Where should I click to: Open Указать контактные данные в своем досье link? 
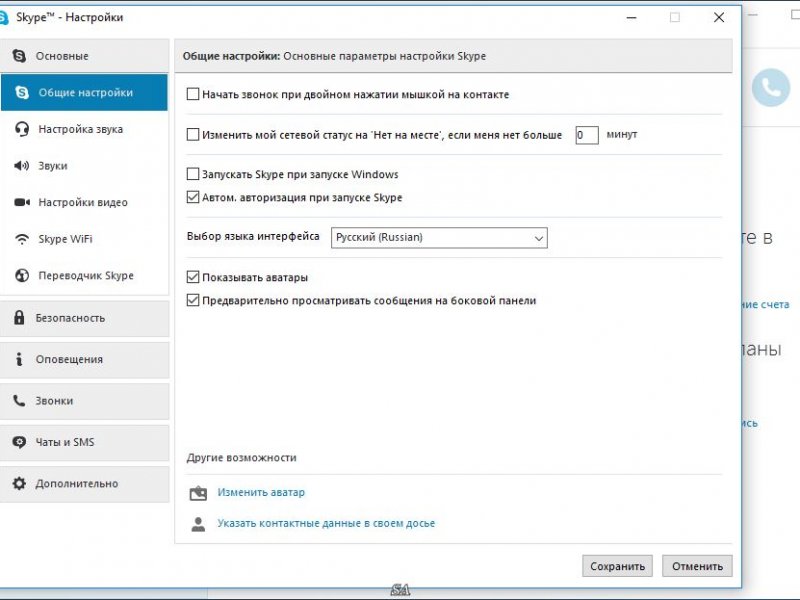[326, 523]
